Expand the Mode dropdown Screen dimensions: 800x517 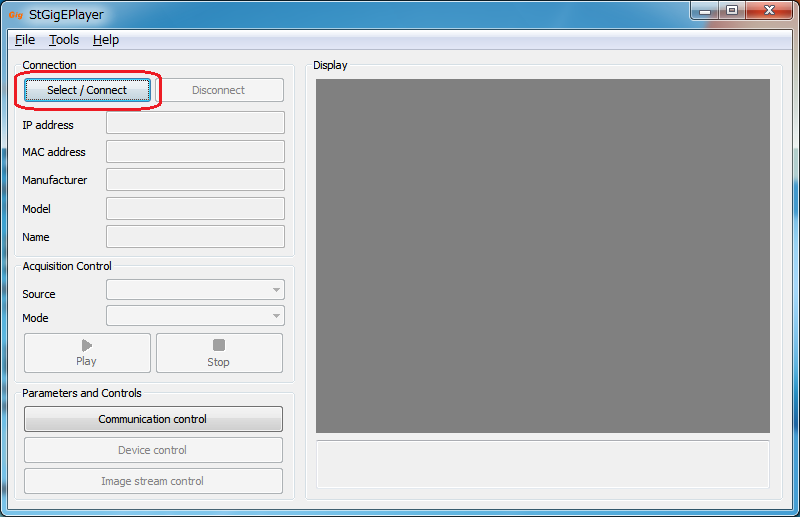click(x=195, y=316)
